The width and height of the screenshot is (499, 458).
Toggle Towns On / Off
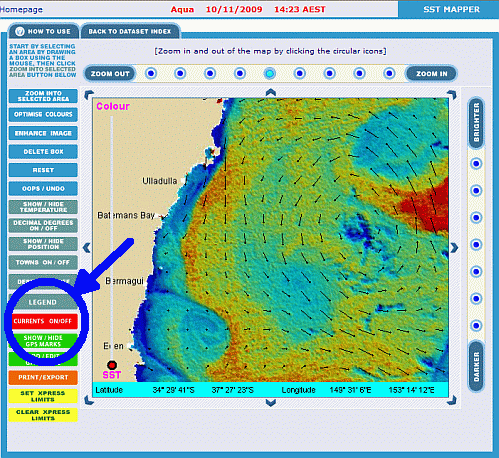tap(43, 262)
